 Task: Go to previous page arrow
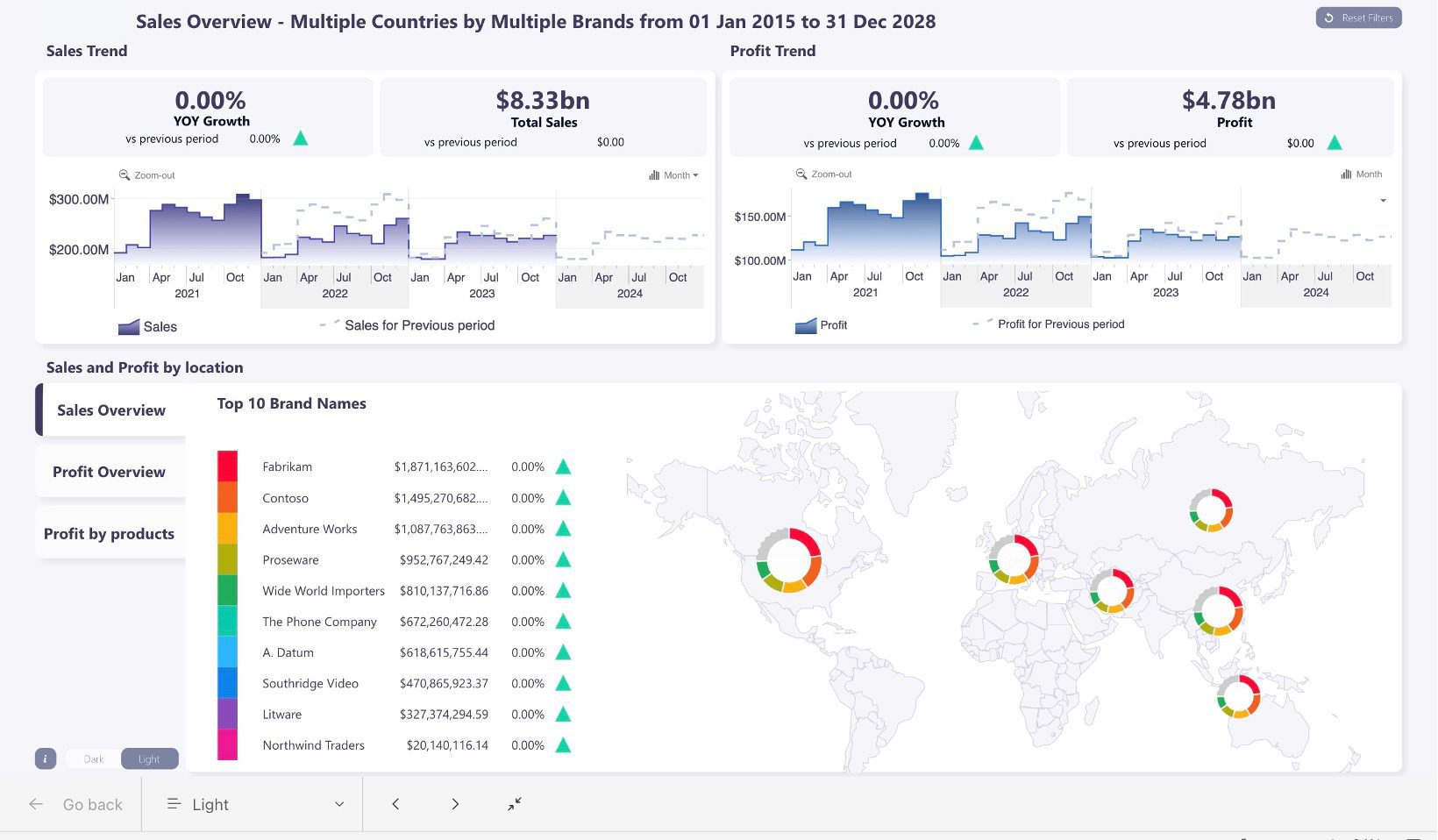click(x=395, y=804)
